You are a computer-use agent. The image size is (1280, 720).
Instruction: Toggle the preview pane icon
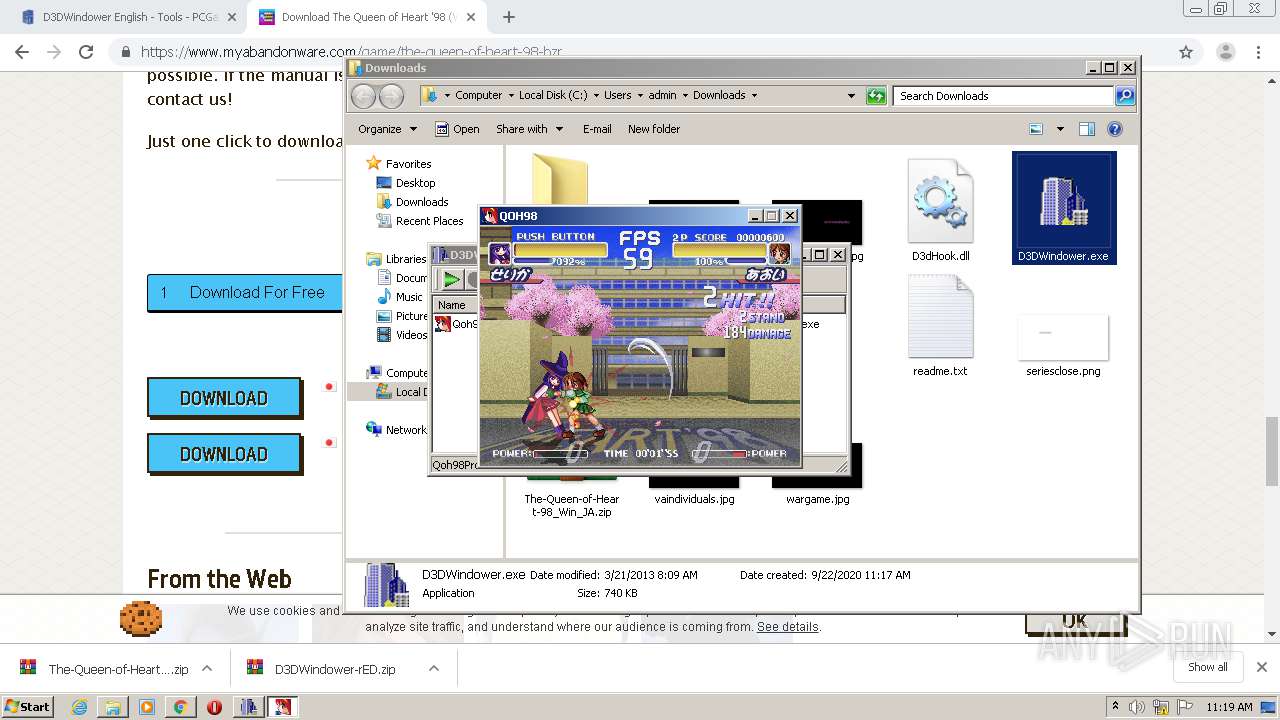coord(1087,129)
